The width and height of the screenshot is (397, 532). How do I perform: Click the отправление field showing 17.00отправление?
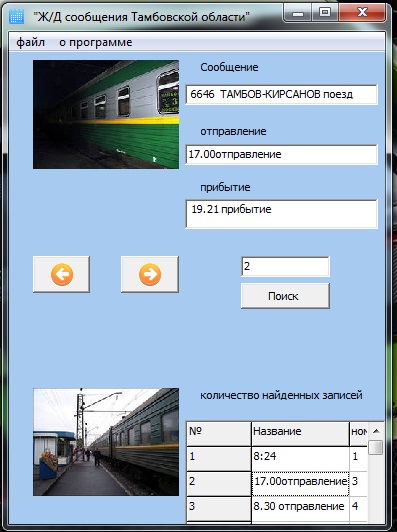pos(281,154)
